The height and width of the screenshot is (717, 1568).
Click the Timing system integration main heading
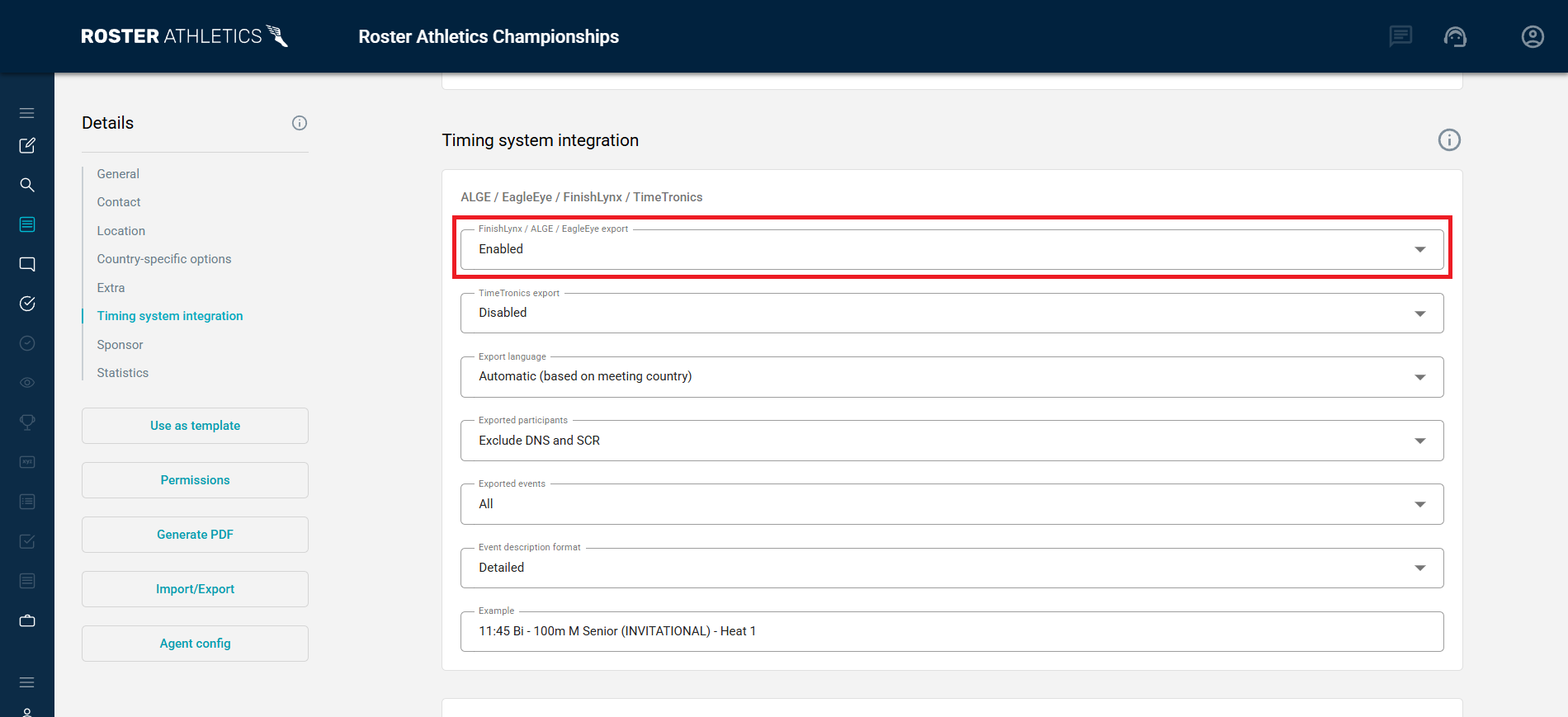tap(541, 140)
